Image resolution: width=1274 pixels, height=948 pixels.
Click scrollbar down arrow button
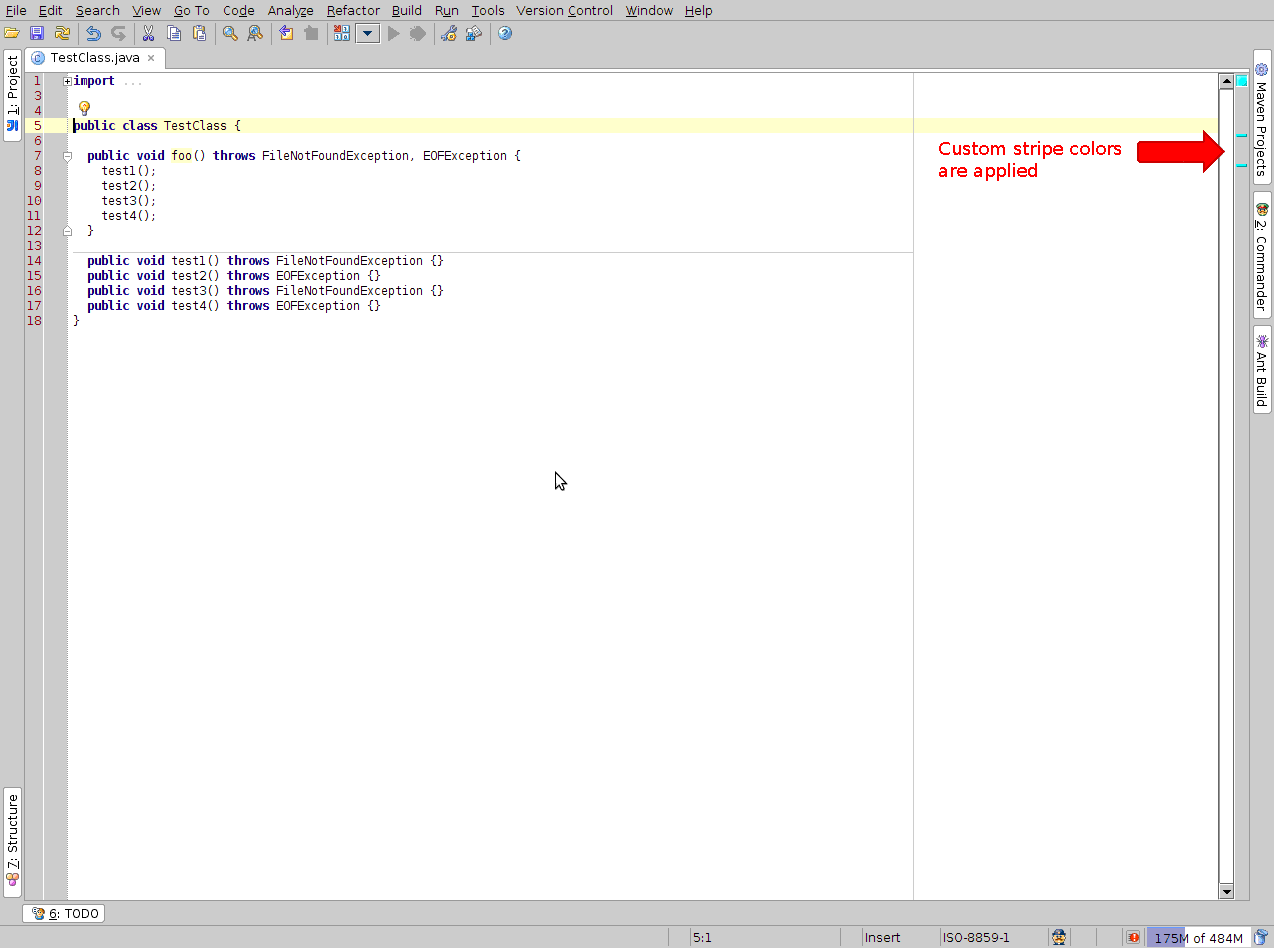1226,891
